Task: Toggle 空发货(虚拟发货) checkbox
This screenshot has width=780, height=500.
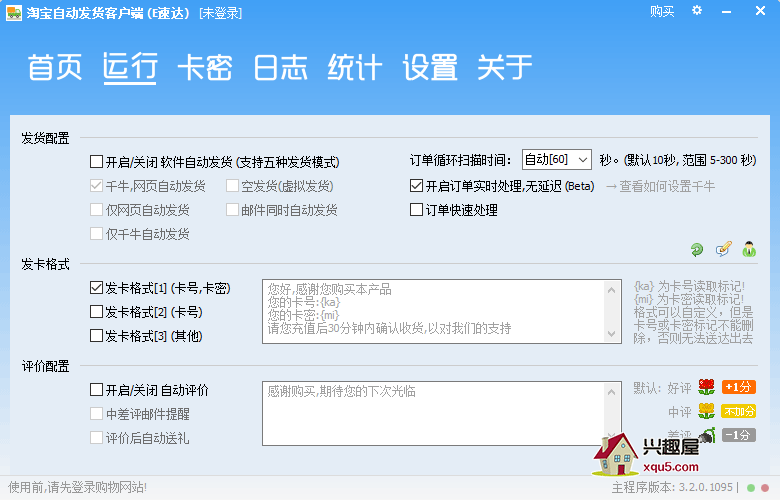Action: click(232, 186)
